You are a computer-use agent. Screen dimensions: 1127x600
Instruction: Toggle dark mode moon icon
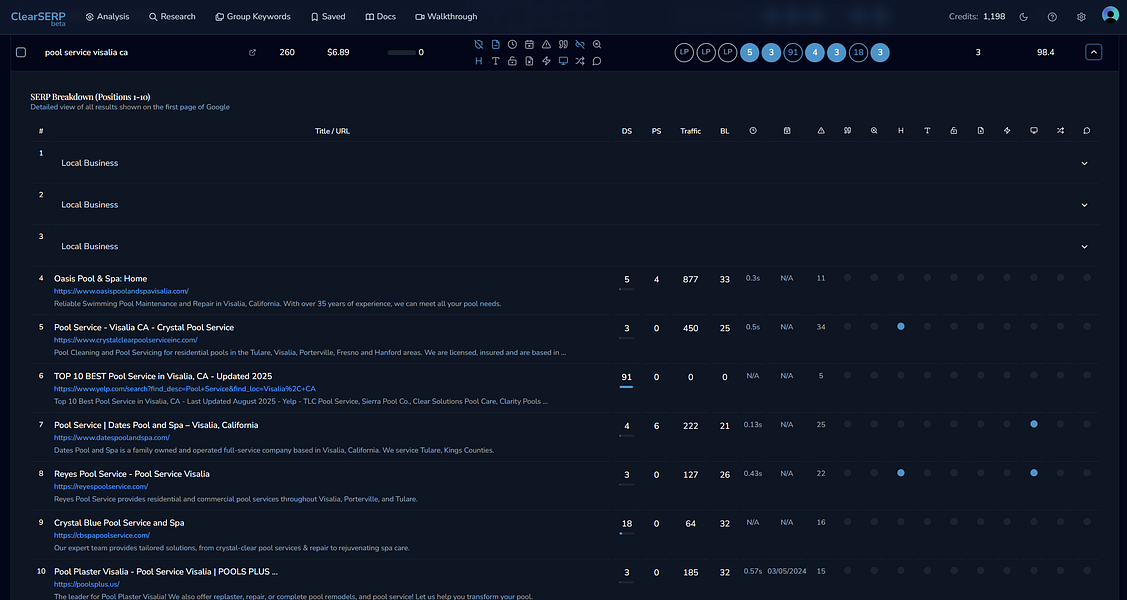pos(1024,17)
